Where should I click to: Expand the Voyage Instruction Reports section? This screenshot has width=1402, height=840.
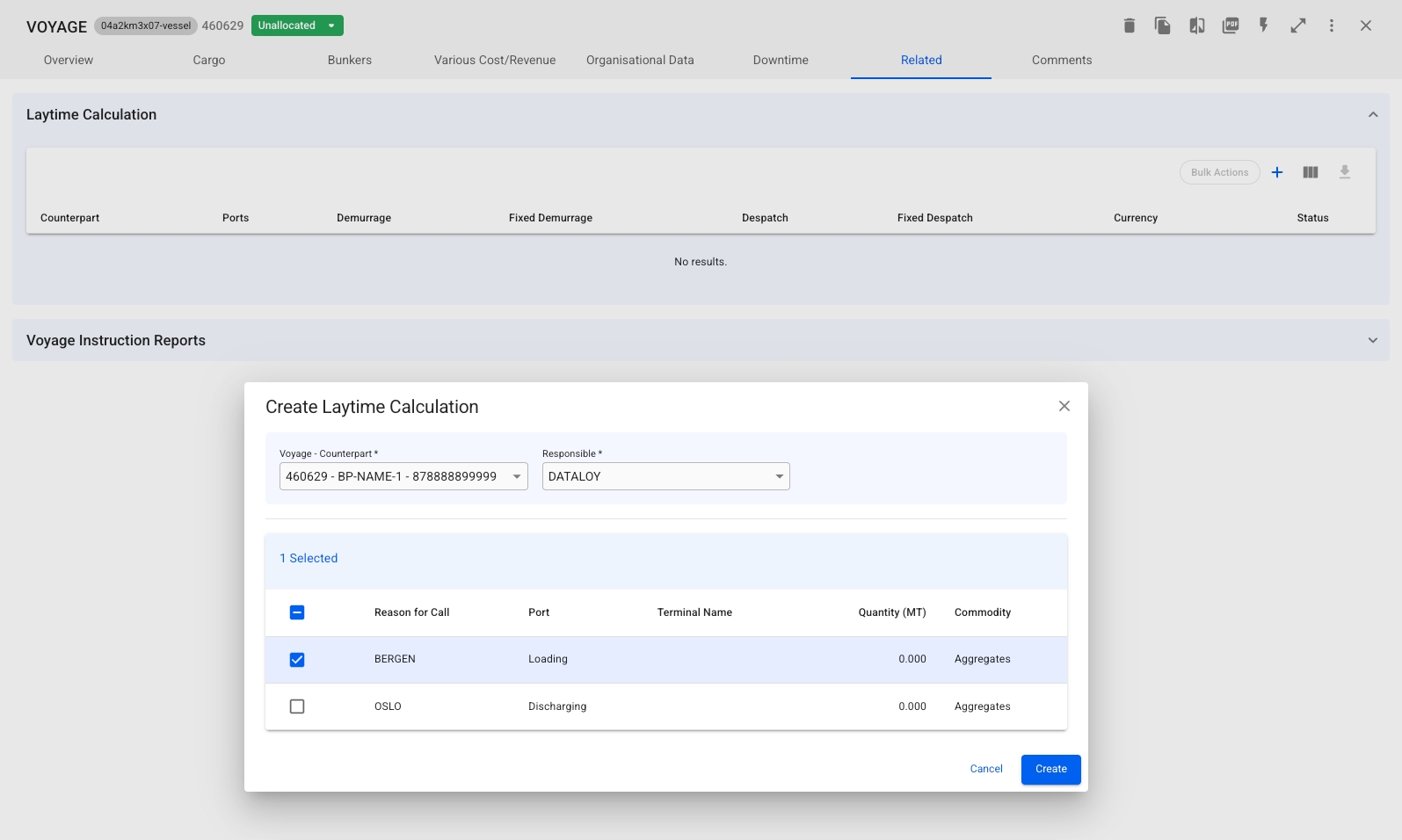click(1372, 340)
